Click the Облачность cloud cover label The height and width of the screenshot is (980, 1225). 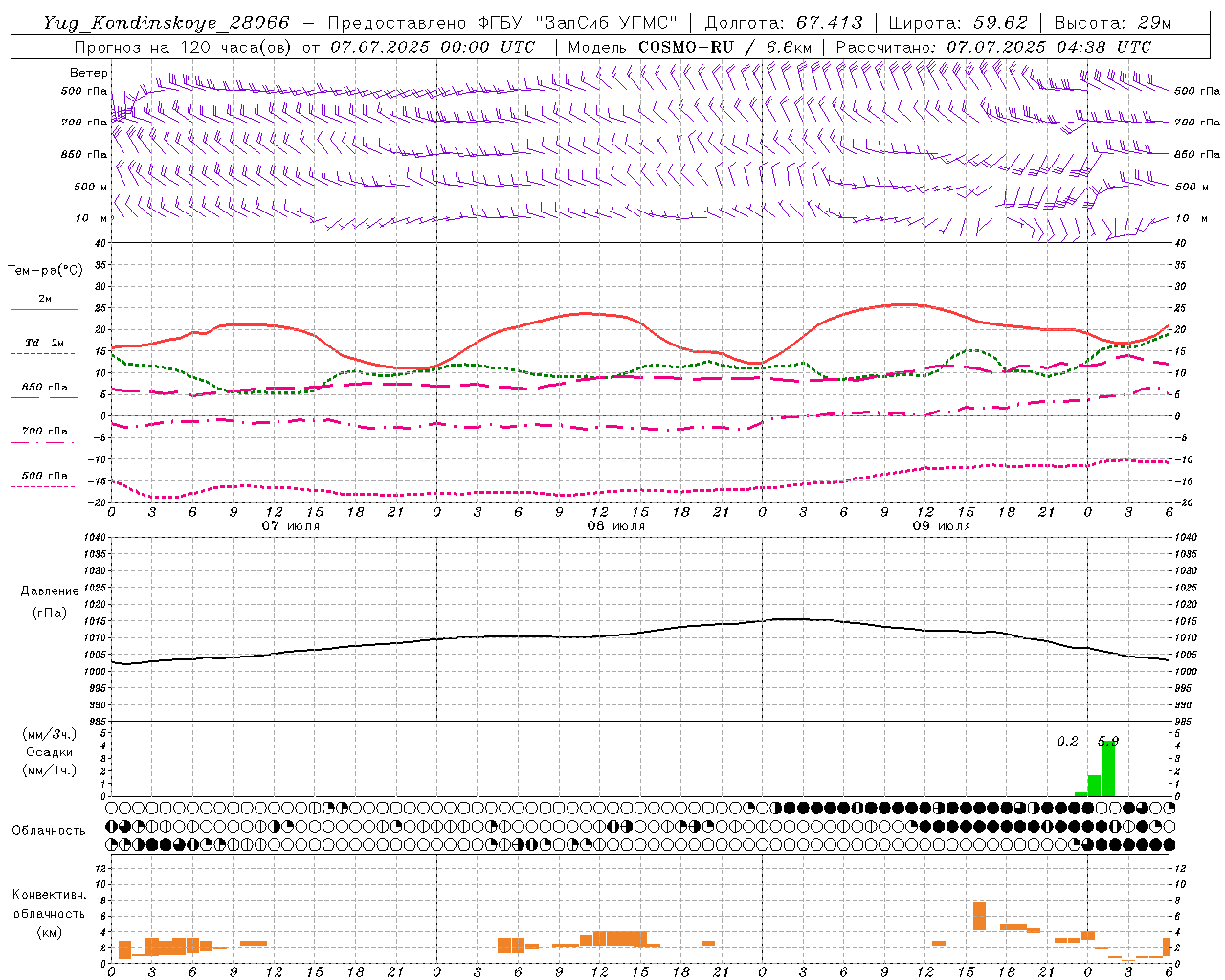[x=49, y=831]
